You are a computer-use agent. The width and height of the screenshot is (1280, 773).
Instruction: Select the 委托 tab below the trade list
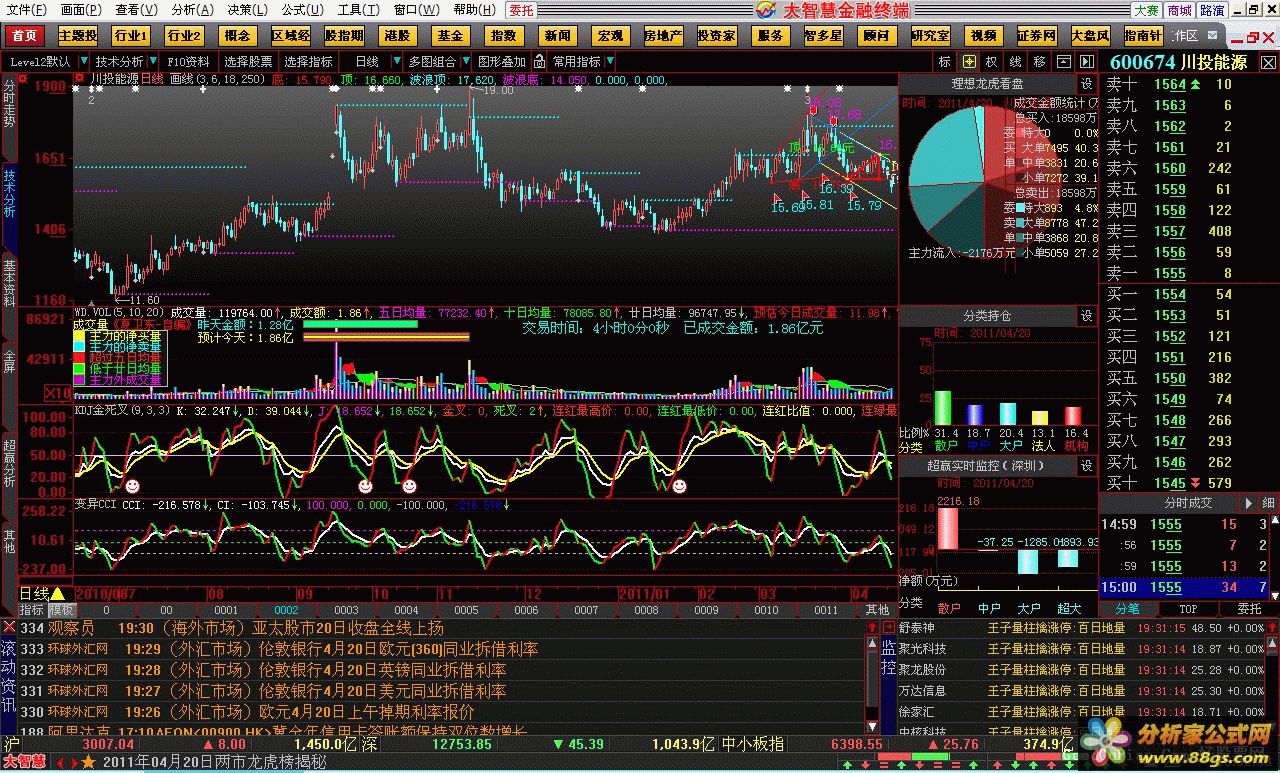1249,608
